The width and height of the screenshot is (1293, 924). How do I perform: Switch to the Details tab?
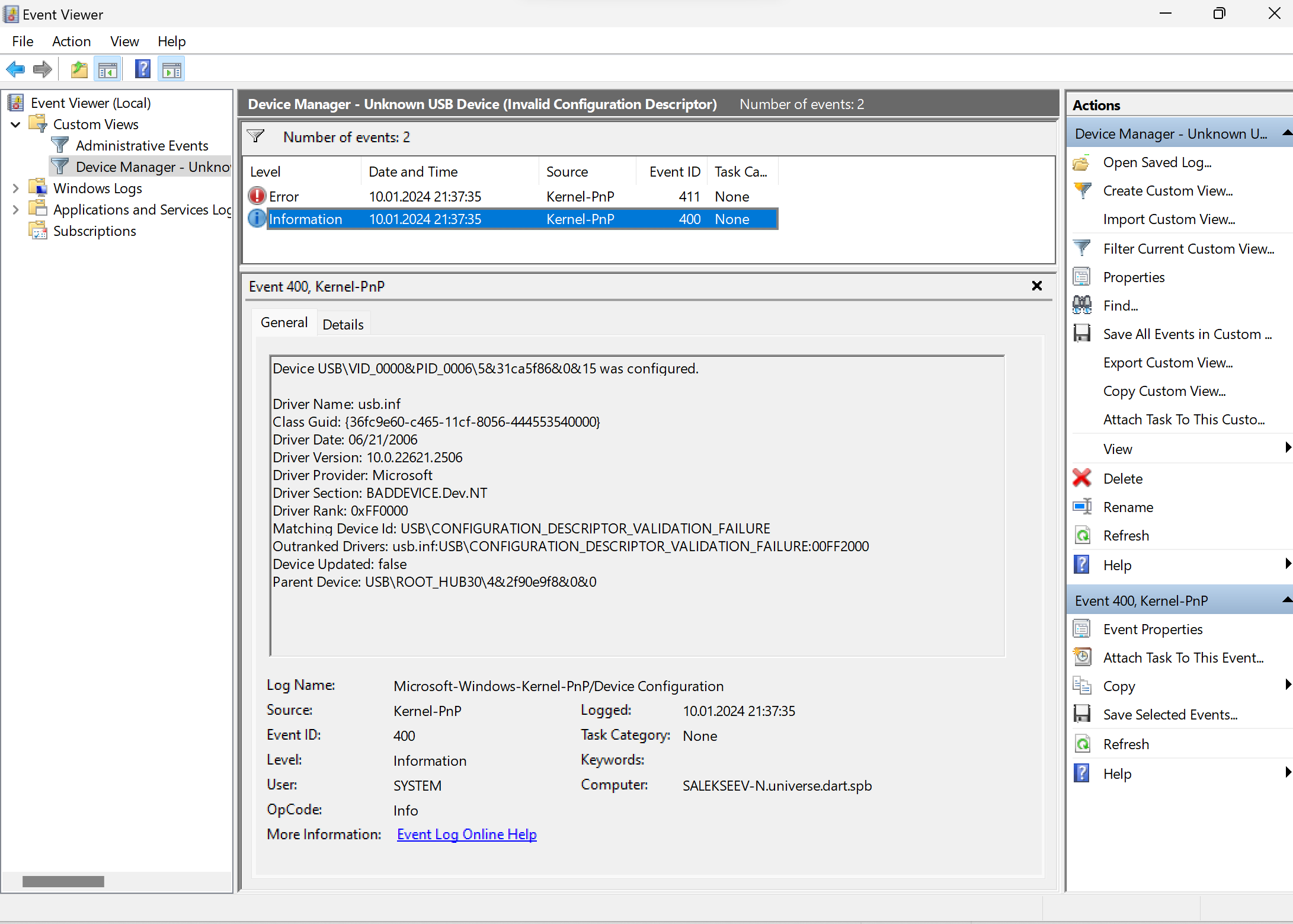click(343, 324)
